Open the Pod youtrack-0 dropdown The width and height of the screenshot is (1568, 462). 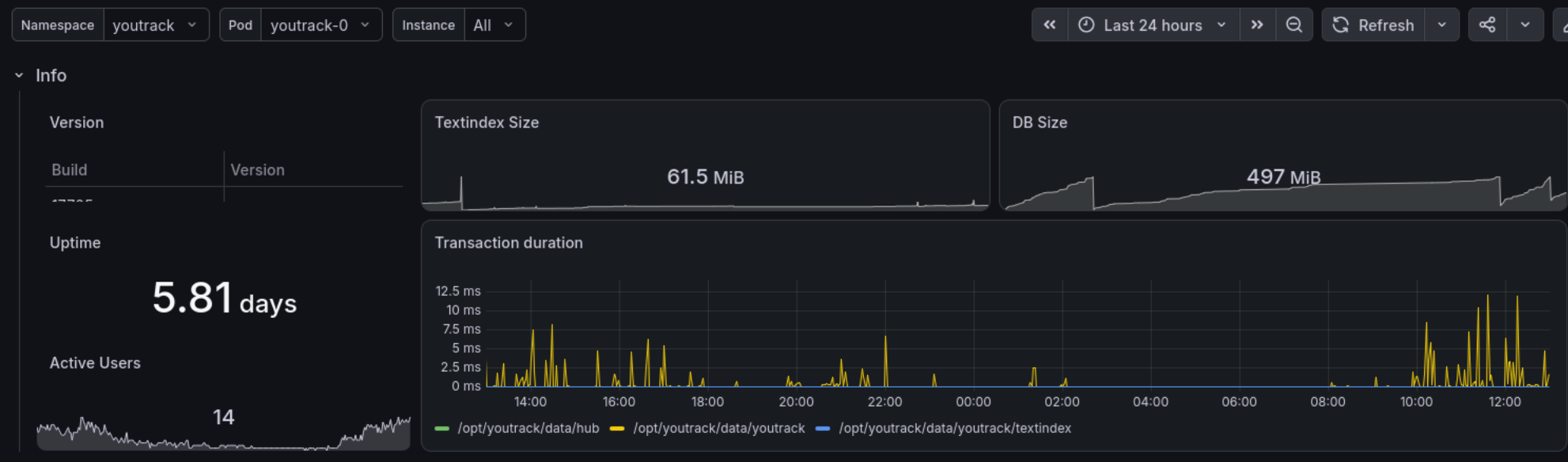(320, 25)
